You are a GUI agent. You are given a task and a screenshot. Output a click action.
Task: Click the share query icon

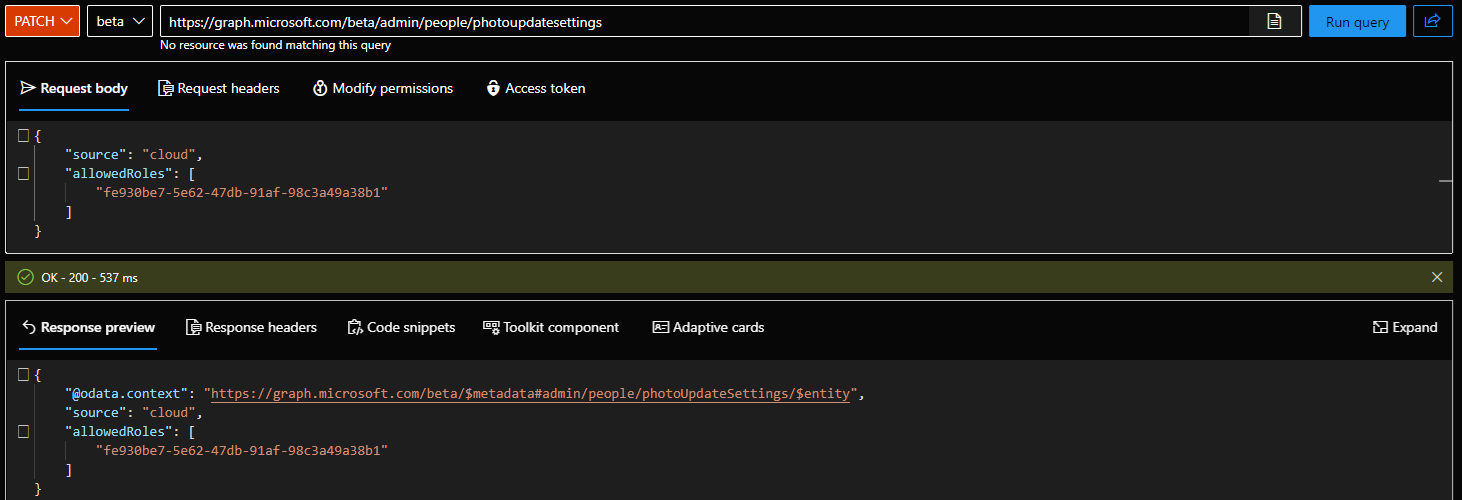1432,21
